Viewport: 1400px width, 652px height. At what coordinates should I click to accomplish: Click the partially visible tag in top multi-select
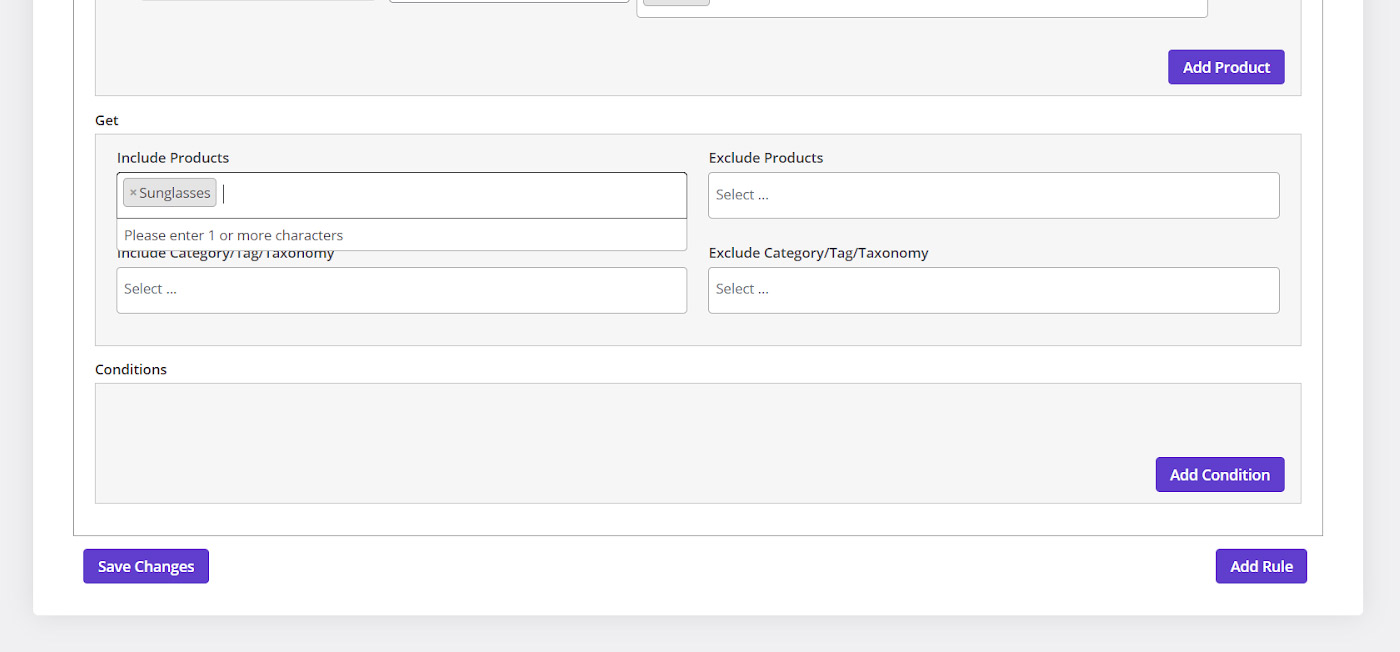[x=676, y=3]
